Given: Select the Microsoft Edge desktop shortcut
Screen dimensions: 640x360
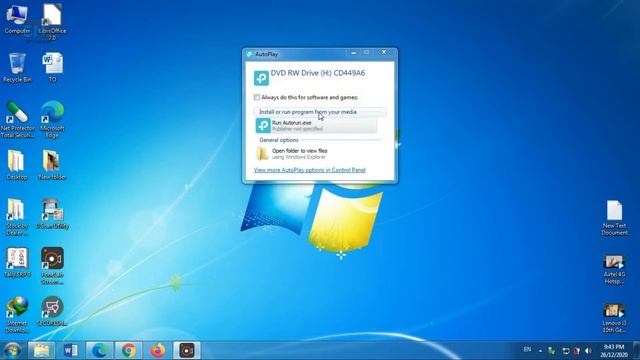Looking at the screenshot, I should 52,120.
